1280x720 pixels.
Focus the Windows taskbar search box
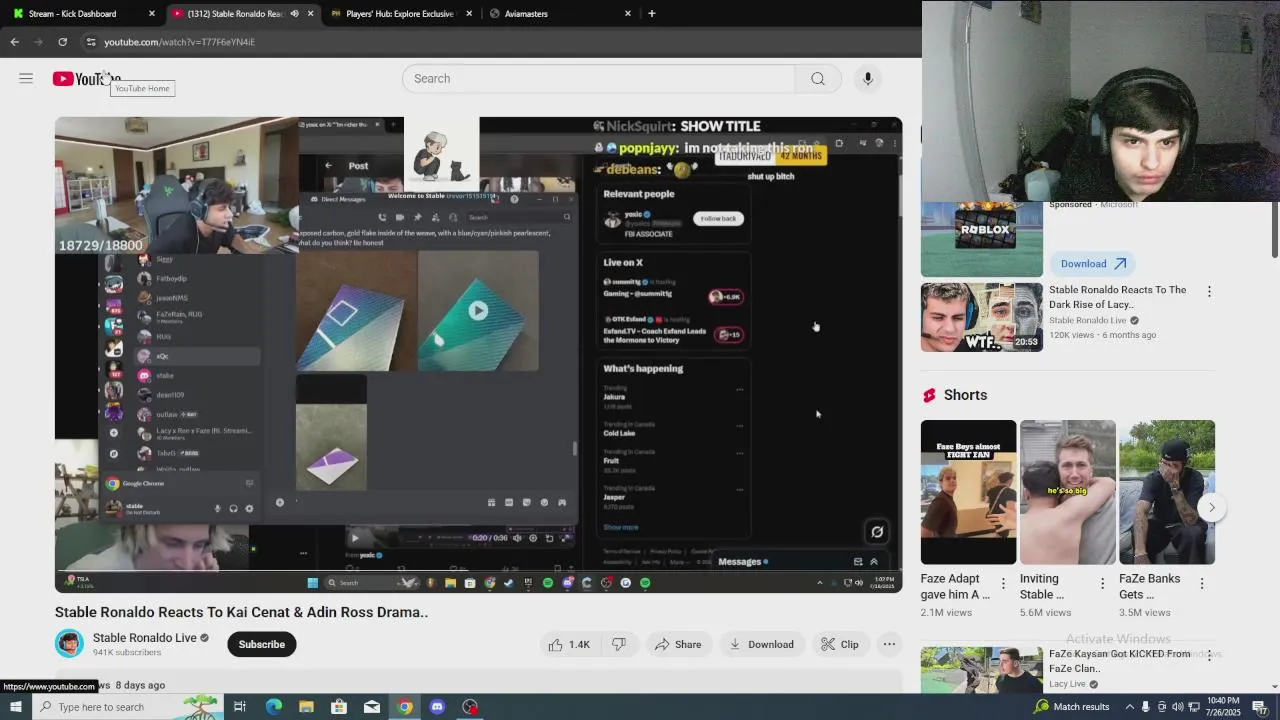(x=127, y=707)
